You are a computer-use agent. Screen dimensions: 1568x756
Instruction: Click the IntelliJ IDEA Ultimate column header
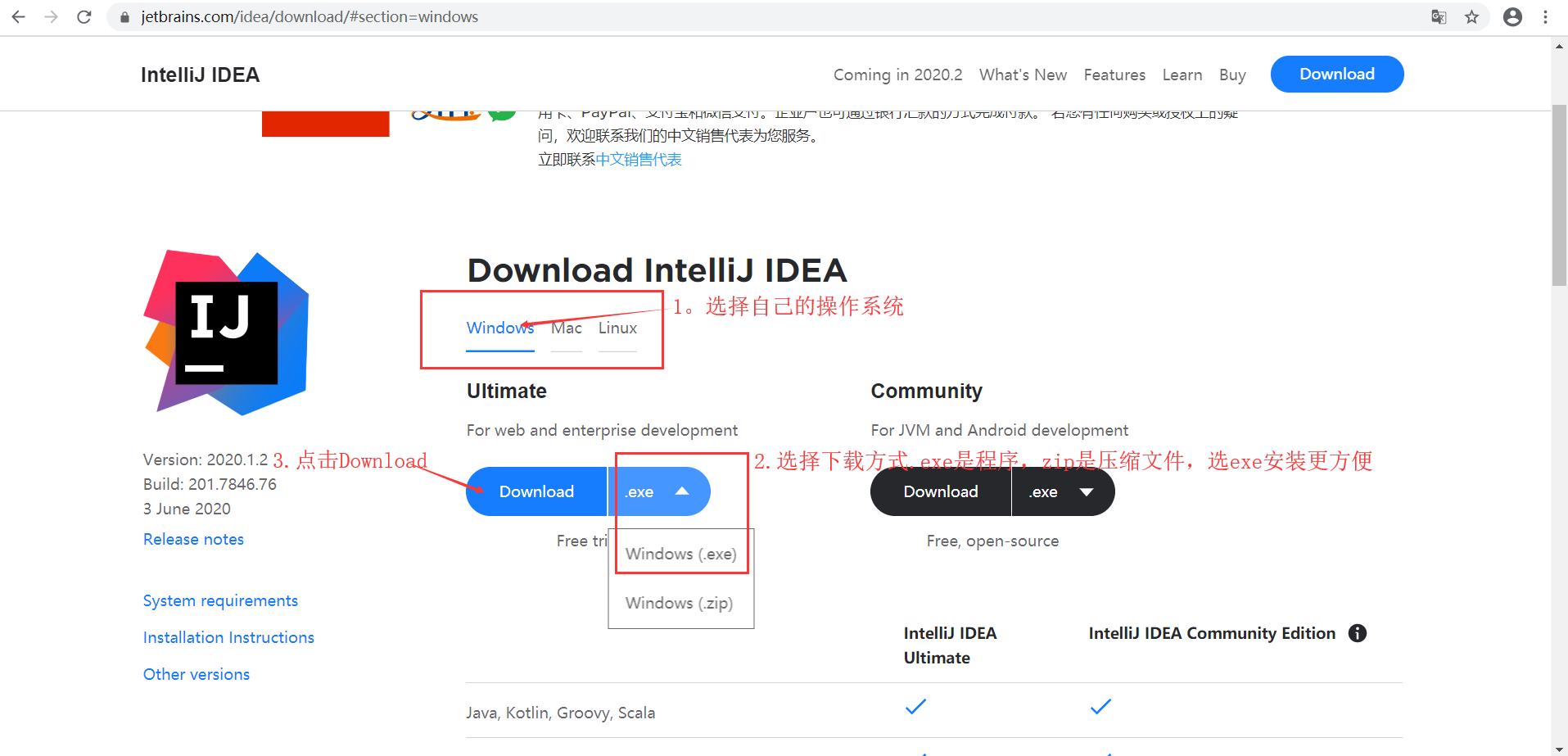(x=950, y=645)
